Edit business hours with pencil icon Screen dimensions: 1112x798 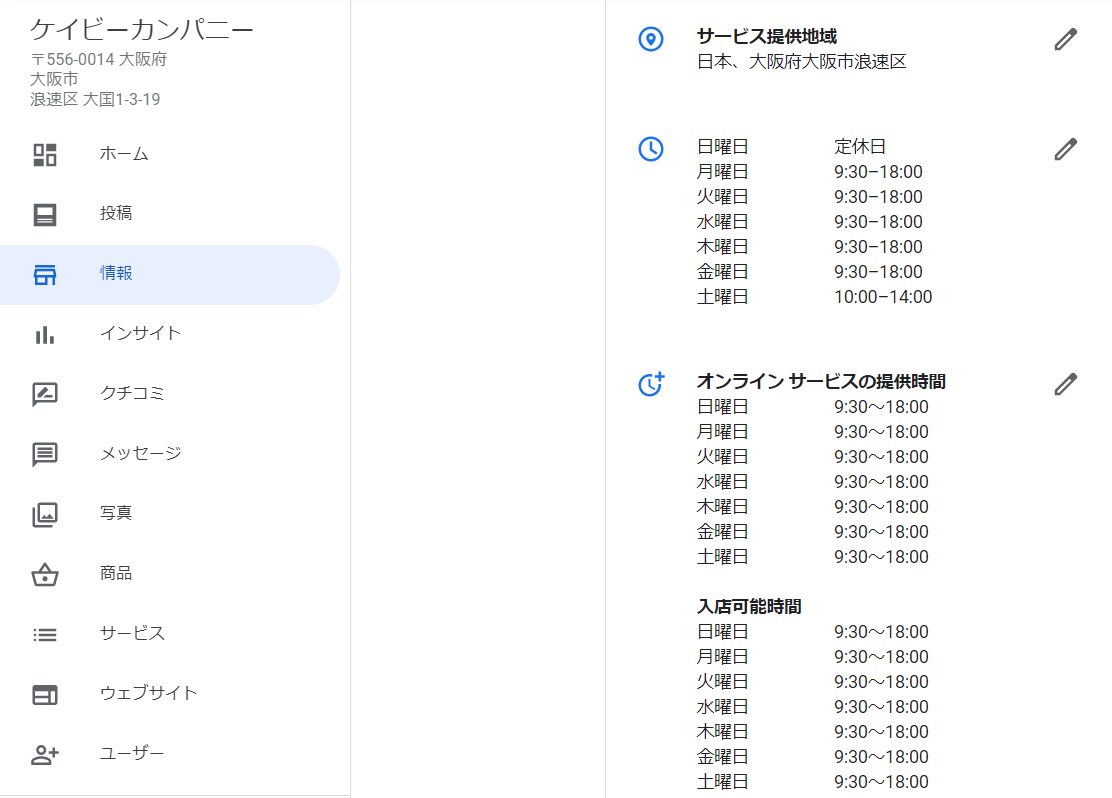pos(1065,149)
